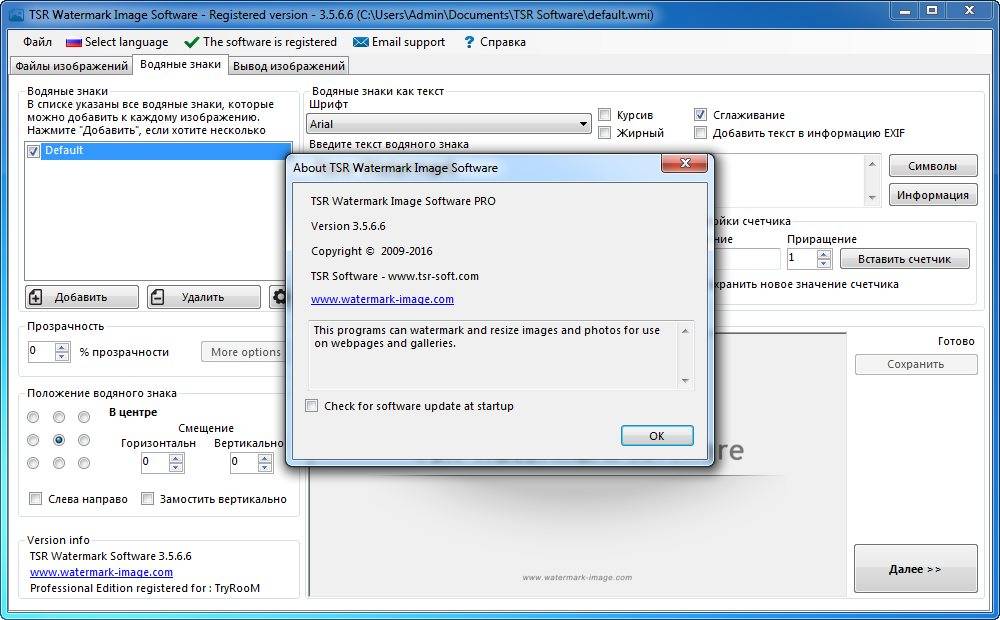Click the green registered checkmark icon

(191, 42)
